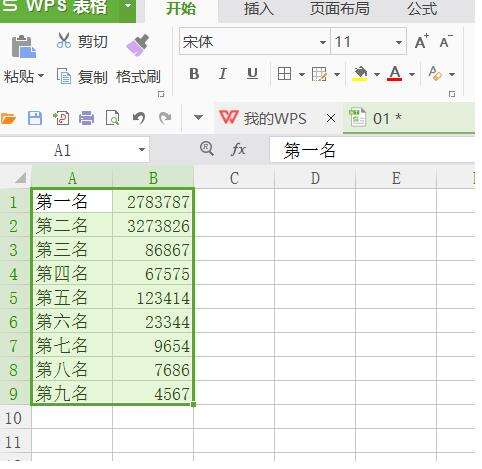Open the font group dialog launcher

(x=452, y=94)
